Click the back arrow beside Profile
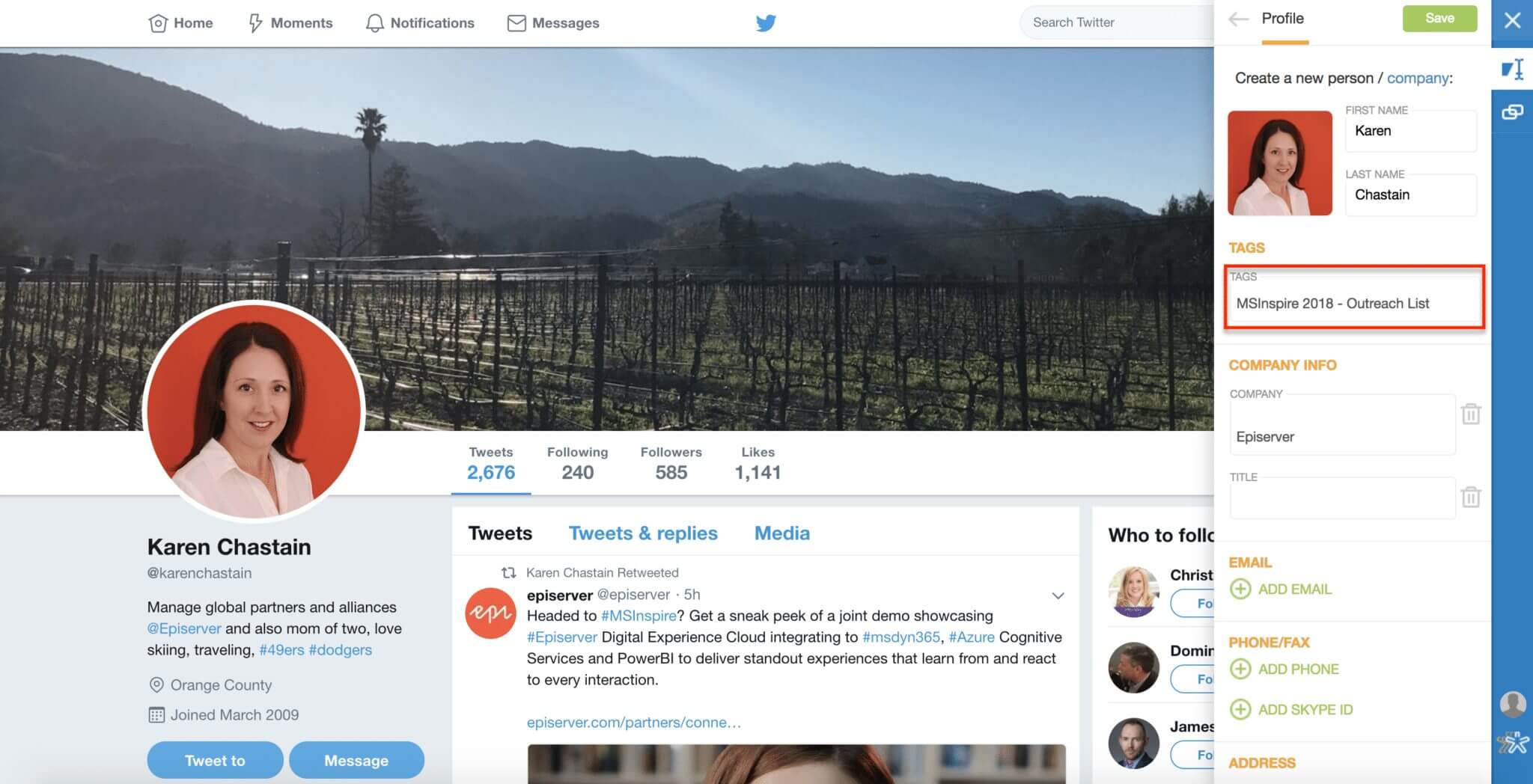 pos(1239,19)
